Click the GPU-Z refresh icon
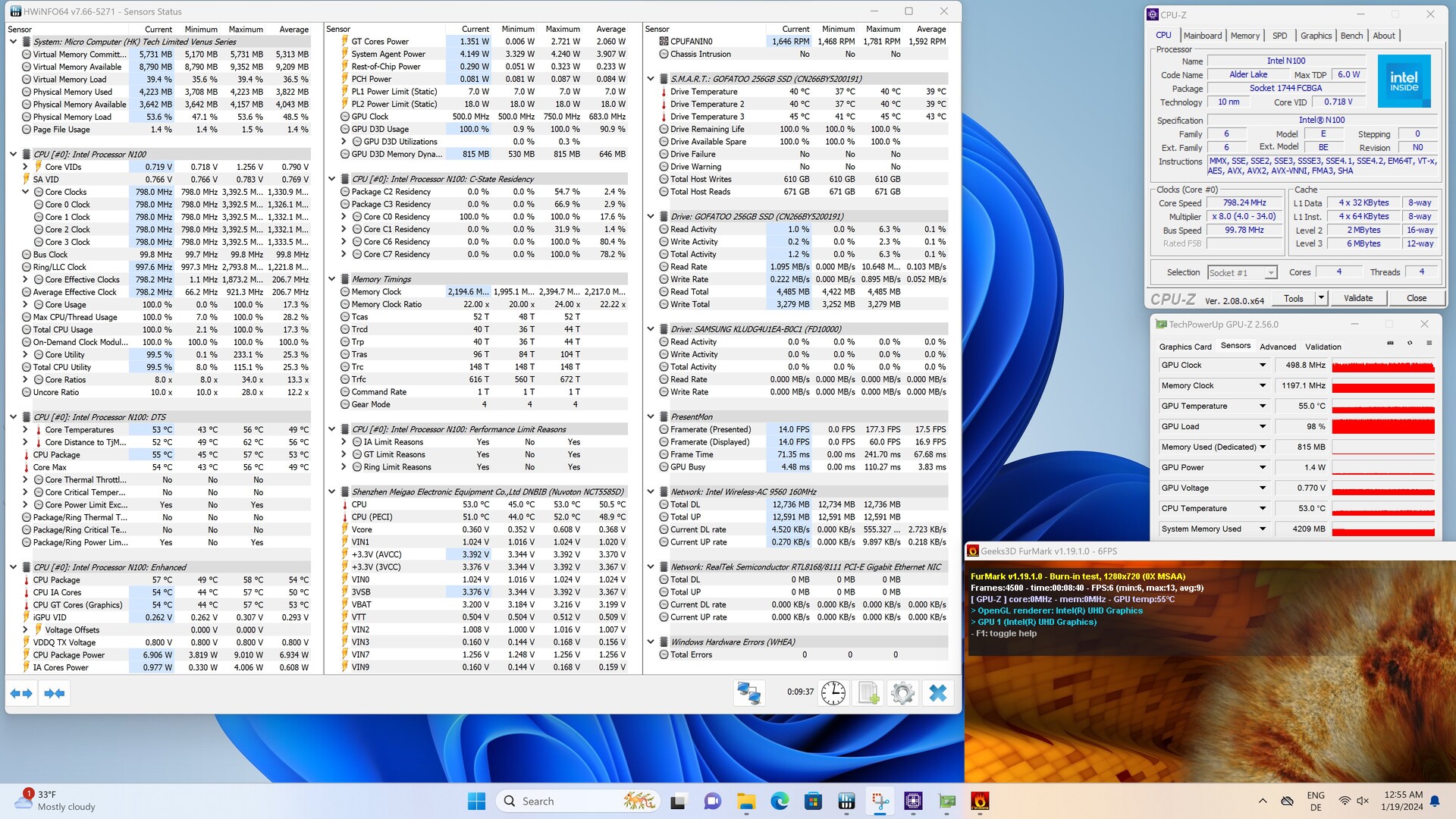1456x819 pixels. [x=1410, y=344]
